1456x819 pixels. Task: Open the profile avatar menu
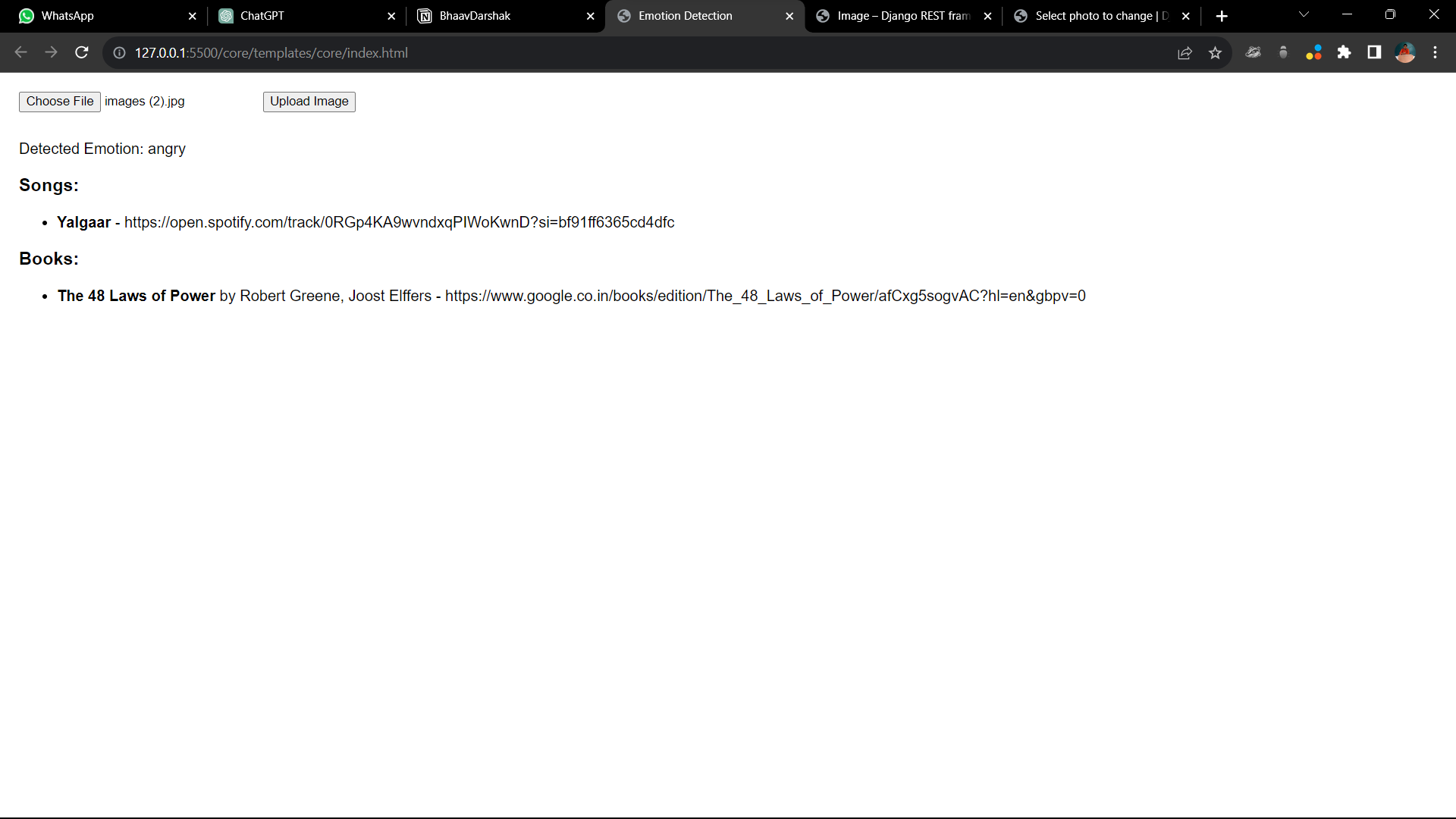(x=1405, y=52)
